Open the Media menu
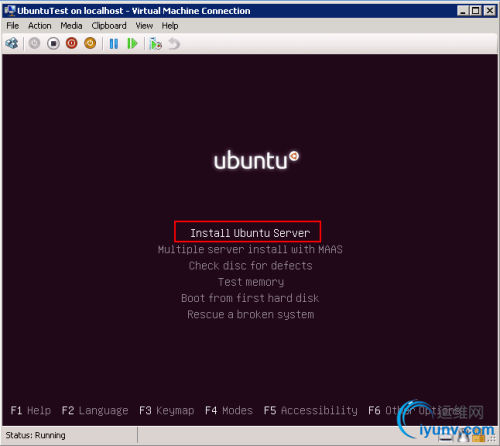 (71, 26)
